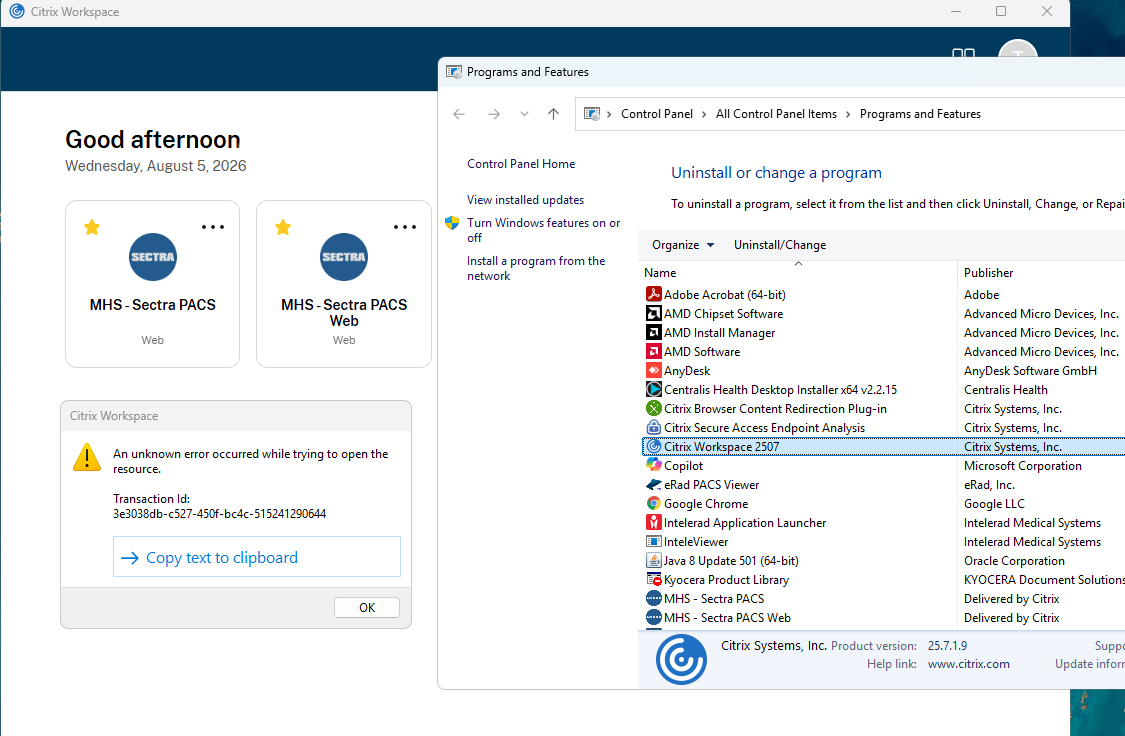Click the AnyDesk program icon

pyautogui.click(x=653, y=370)
